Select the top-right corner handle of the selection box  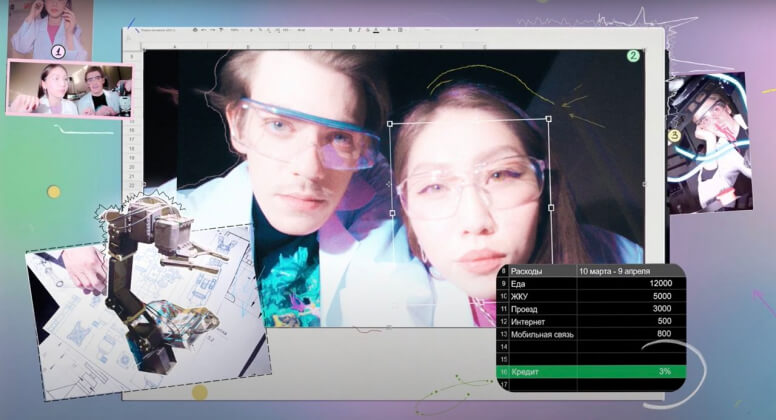[x=549, y=120]
